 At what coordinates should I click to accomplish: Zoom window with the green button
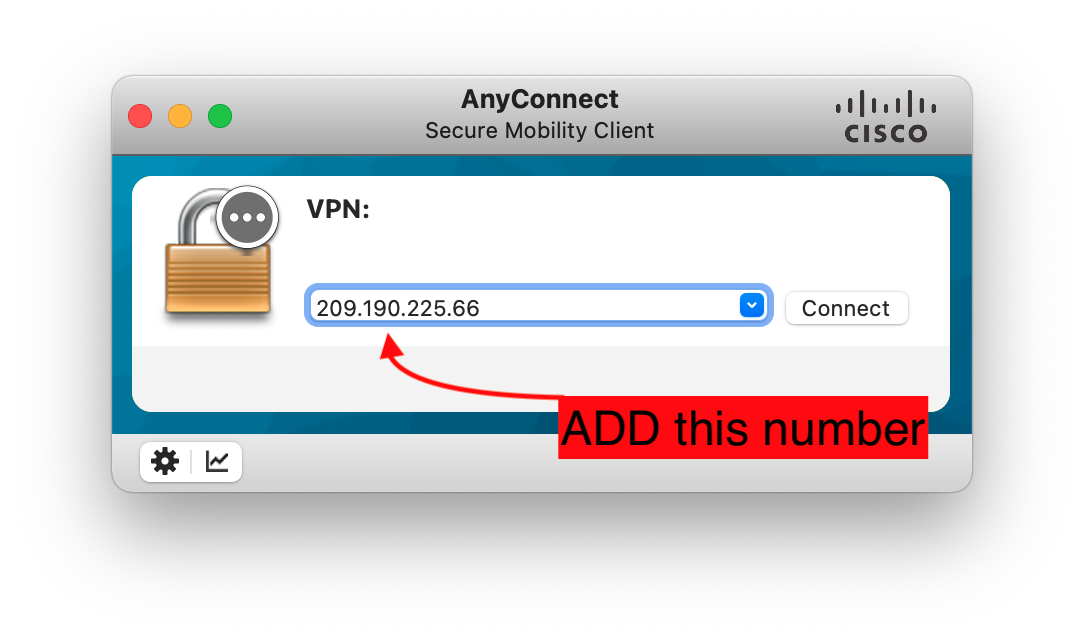coord(221,116)
